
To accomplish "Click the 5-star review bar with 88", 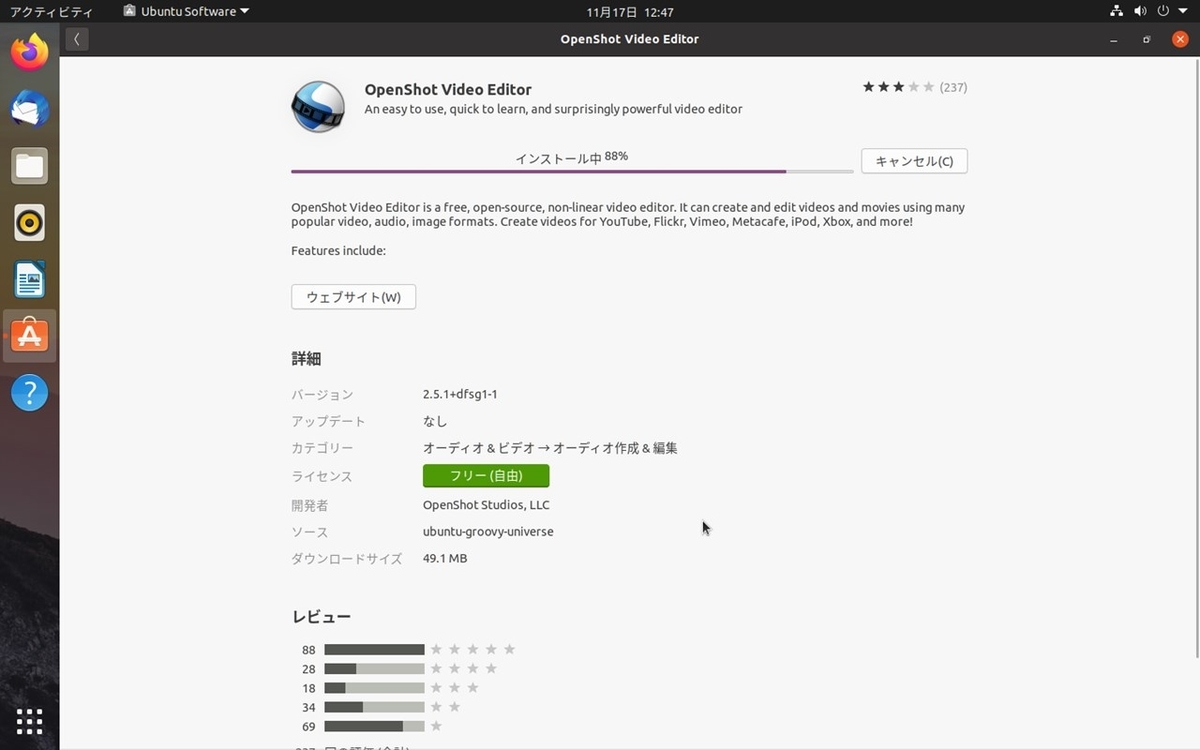I will [x=374, y=650].
